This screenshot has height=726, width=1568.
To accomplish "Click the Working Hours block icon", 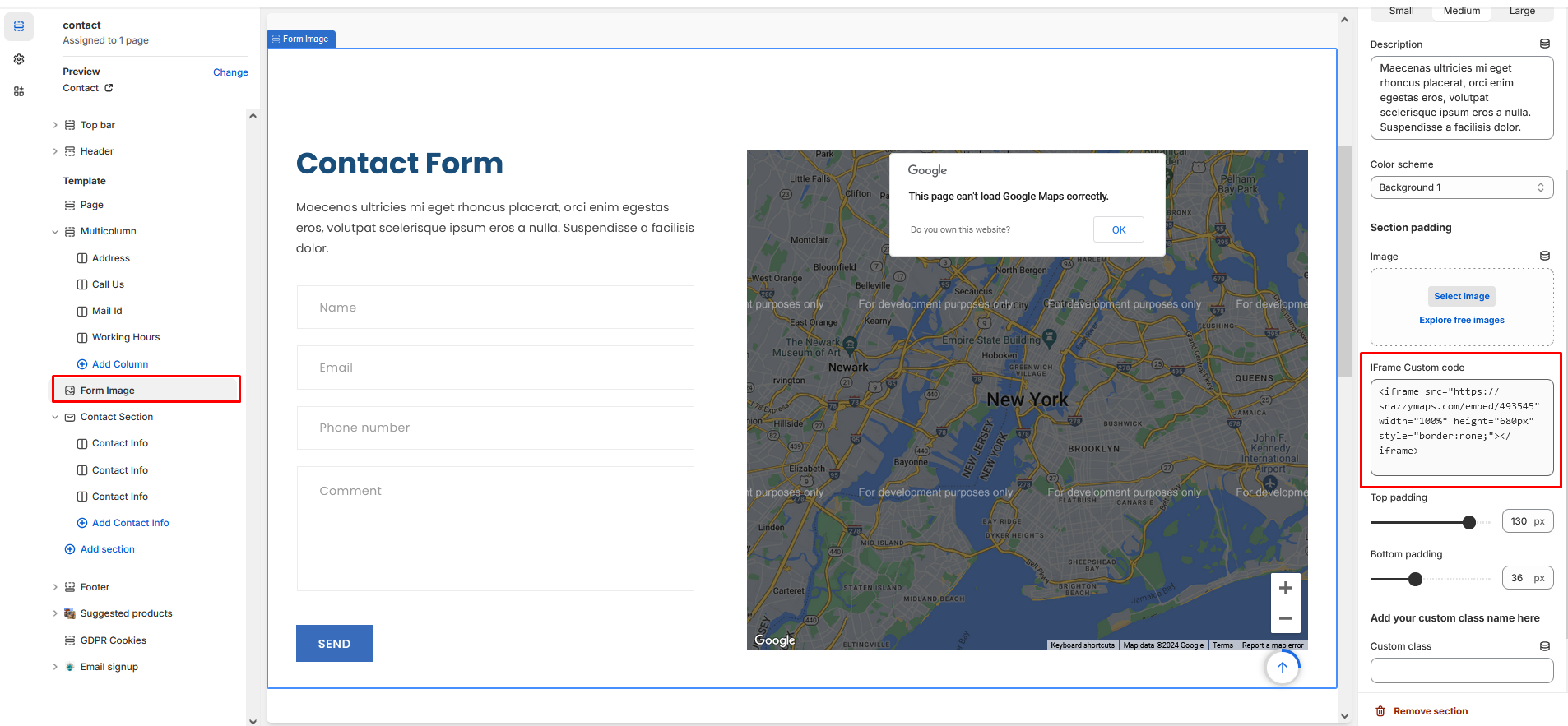I will pyautogui.click(x=82, y=337).
